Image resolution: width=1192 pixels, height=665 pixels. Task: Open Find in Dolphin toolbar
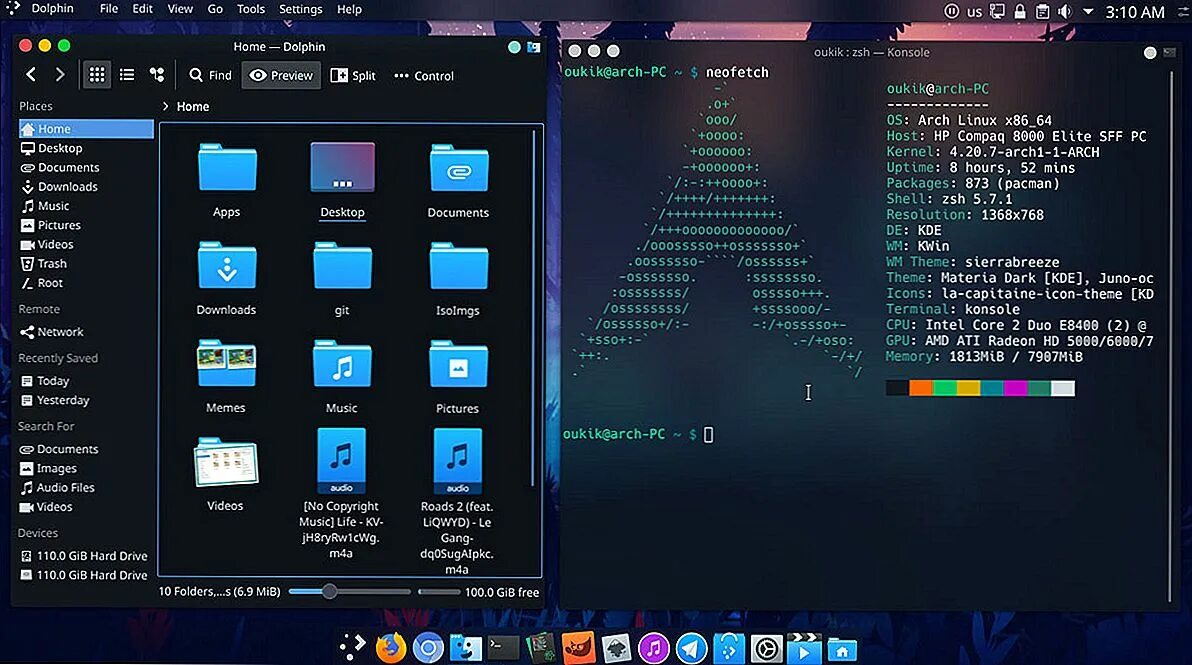(x=210, y=75)
